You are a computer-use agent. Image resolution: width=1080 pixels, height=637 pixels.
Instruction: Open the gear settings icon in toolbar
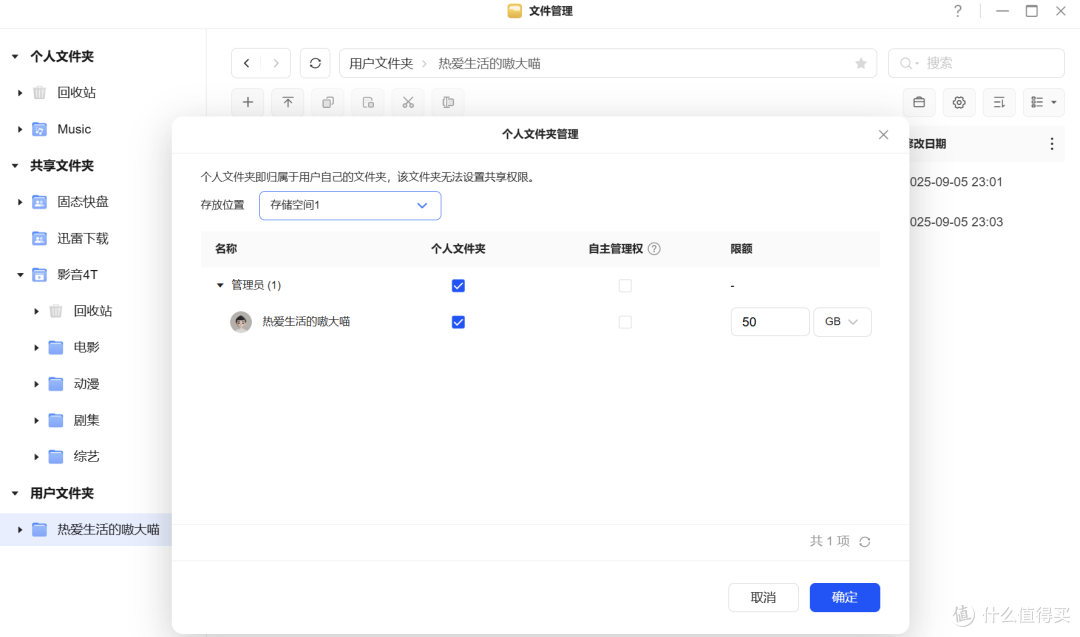coord(959,103)
